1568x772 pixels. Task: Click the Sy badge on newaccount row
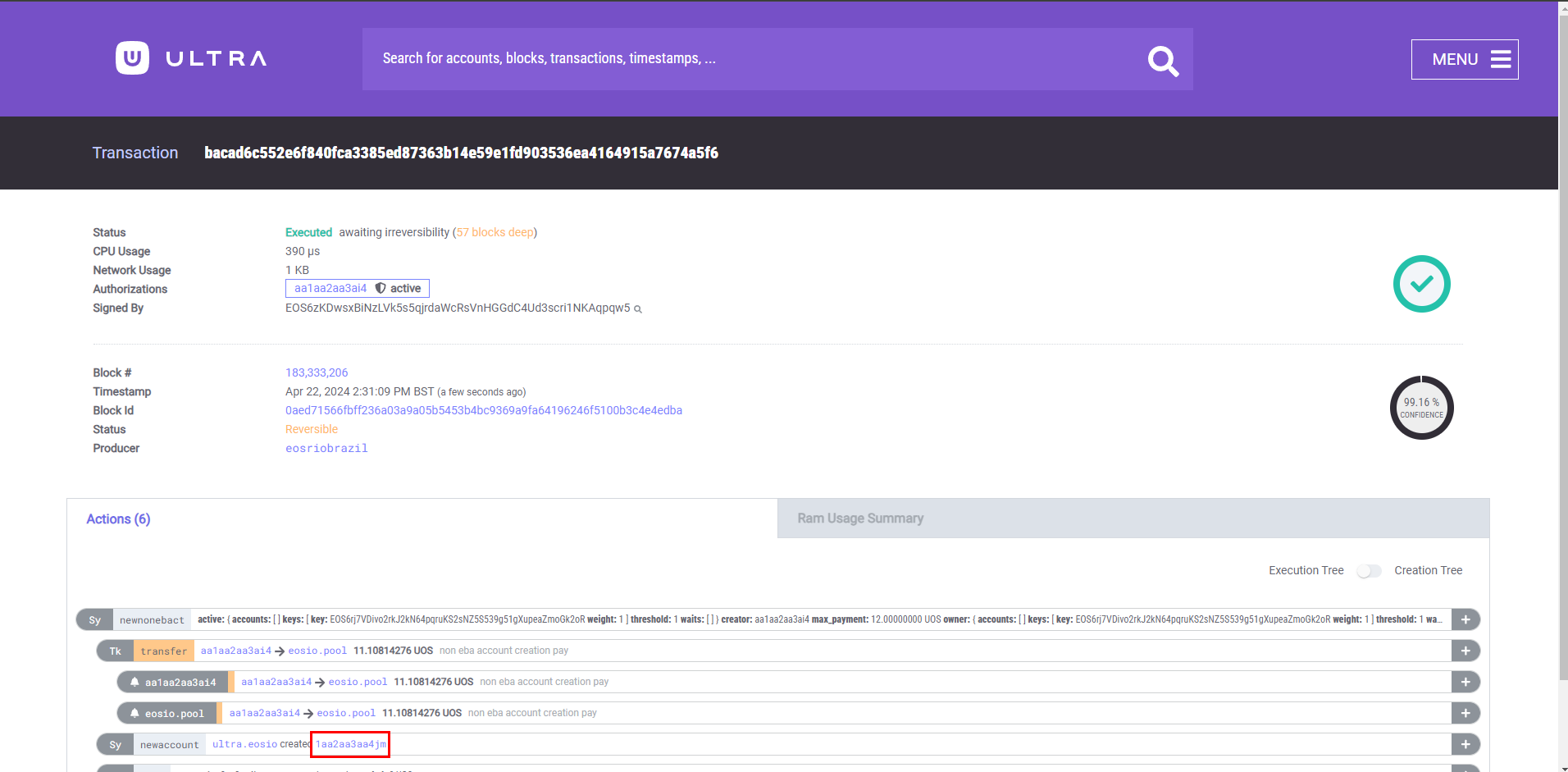coord(116,745)
